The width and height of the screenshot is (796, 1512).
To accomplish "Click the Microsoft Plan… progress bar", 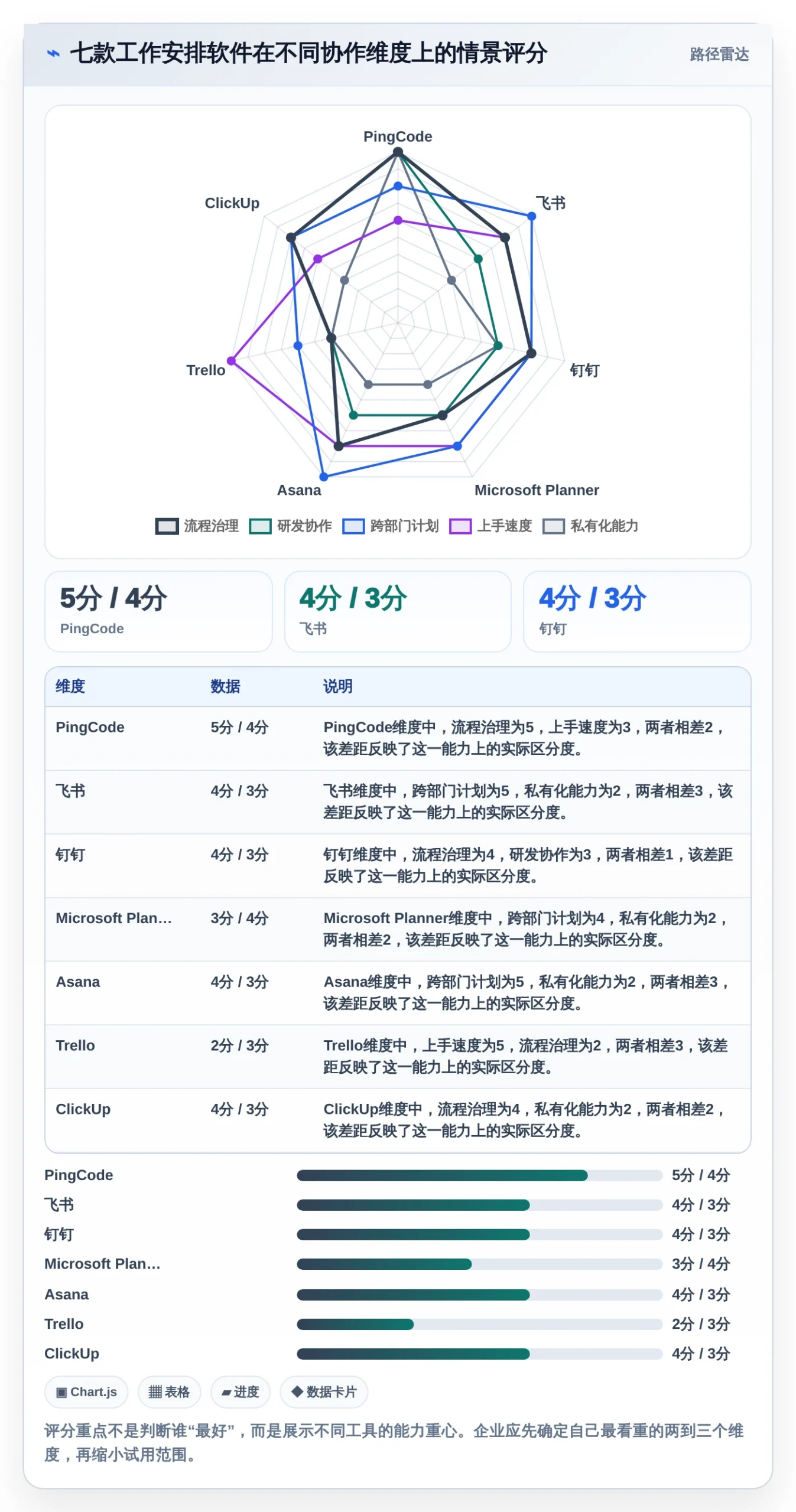I will coord(479,1264).
